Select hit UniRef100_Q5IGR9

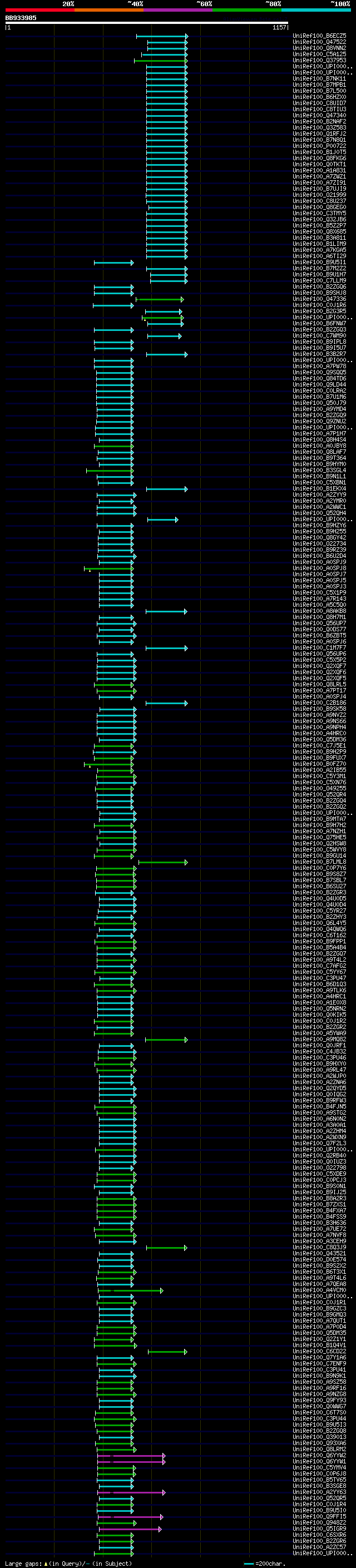[x=319, y=1529]
